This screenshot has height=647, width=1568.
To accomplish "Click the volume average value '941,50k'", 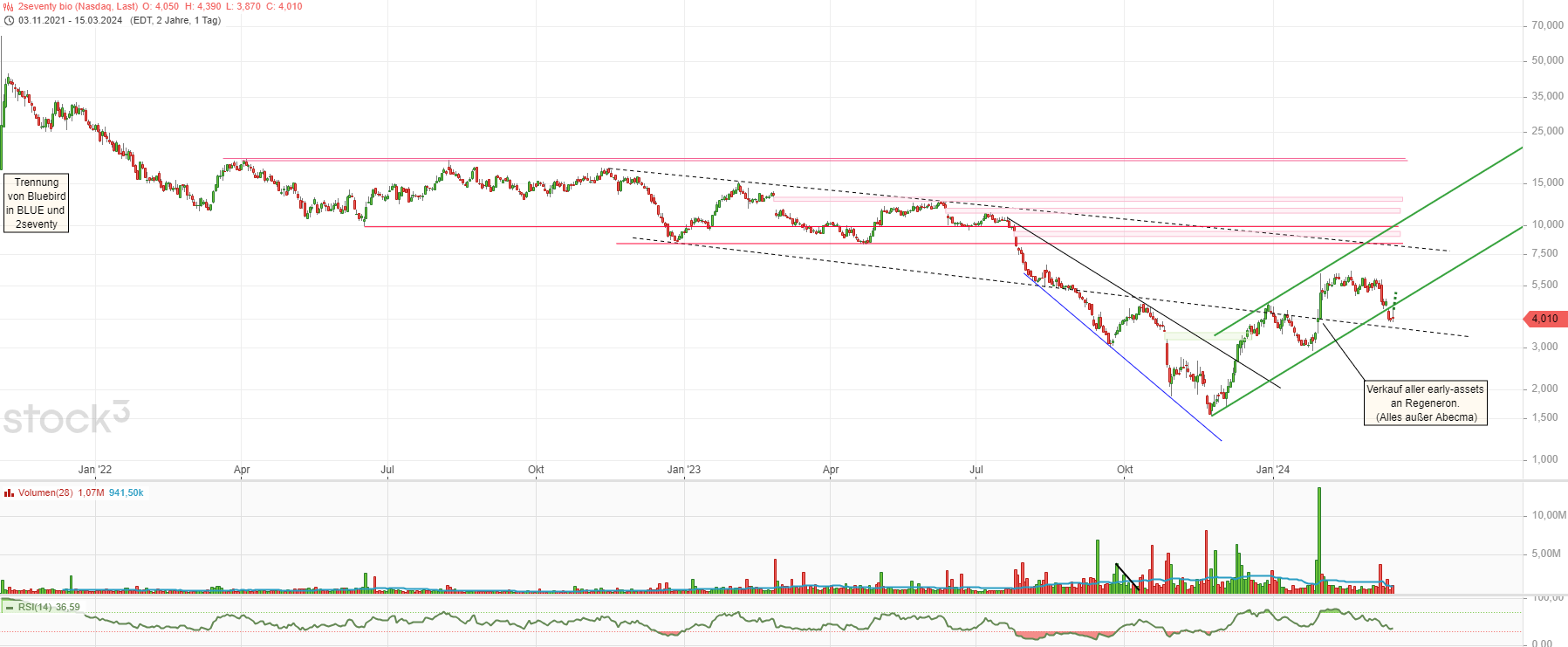I will (x=127, y=493).
